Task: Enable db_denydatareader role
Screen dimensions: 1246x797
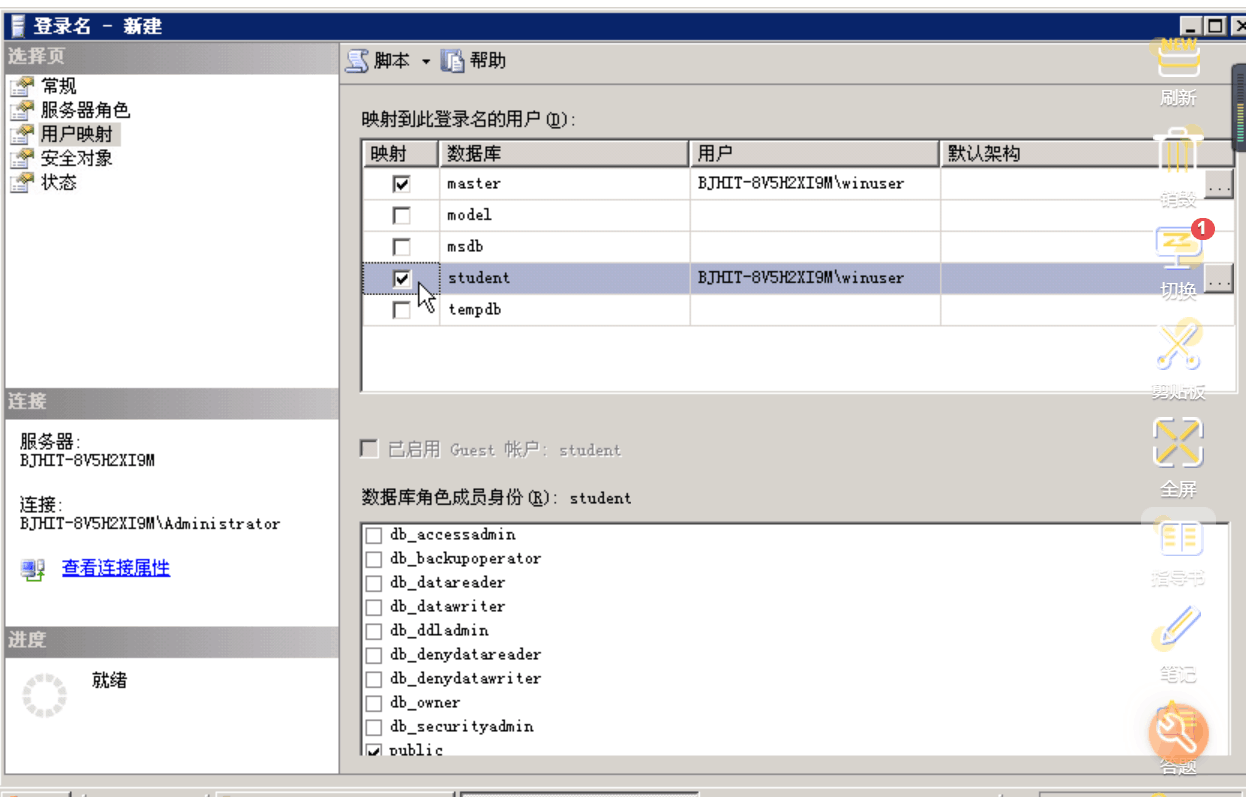Action: [x=374, y=655]
